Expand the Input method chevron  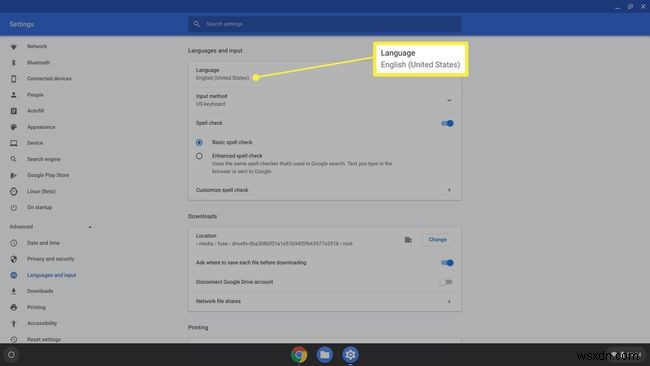tap(449, 100)
